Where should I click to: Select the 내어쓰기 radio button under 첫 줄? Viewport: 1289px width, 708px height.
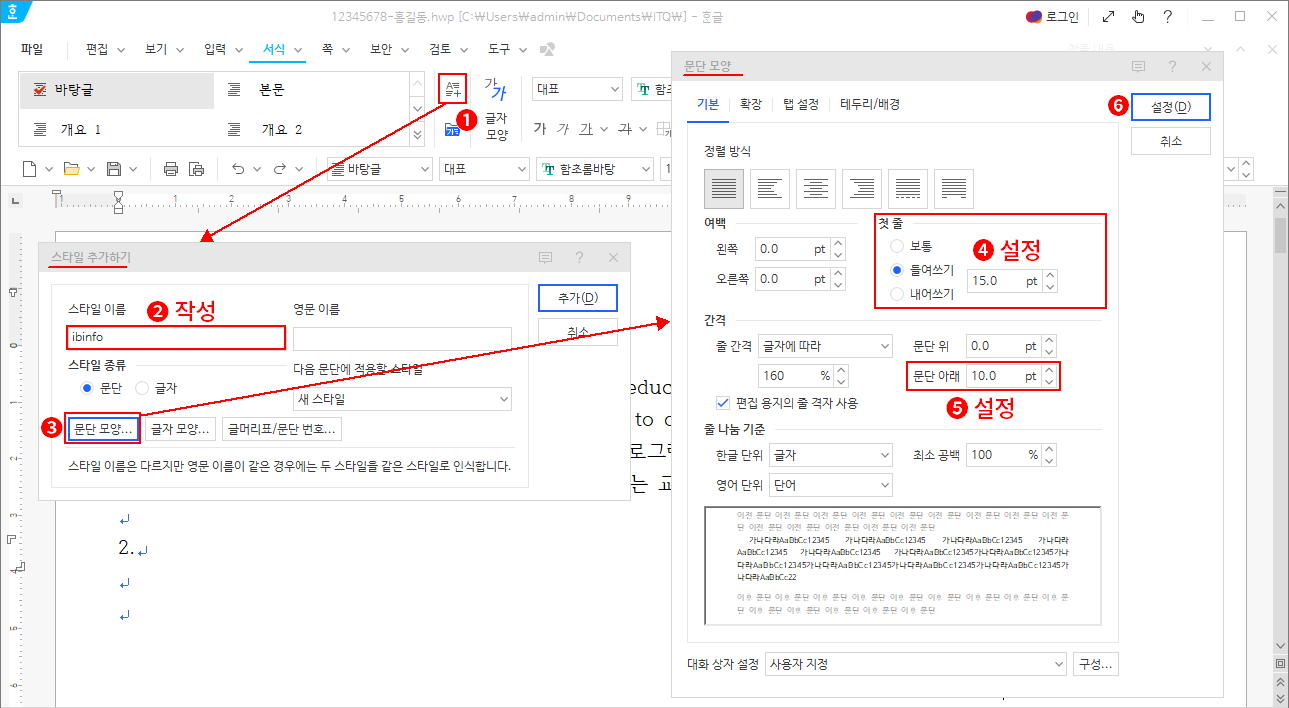(896, 293)
